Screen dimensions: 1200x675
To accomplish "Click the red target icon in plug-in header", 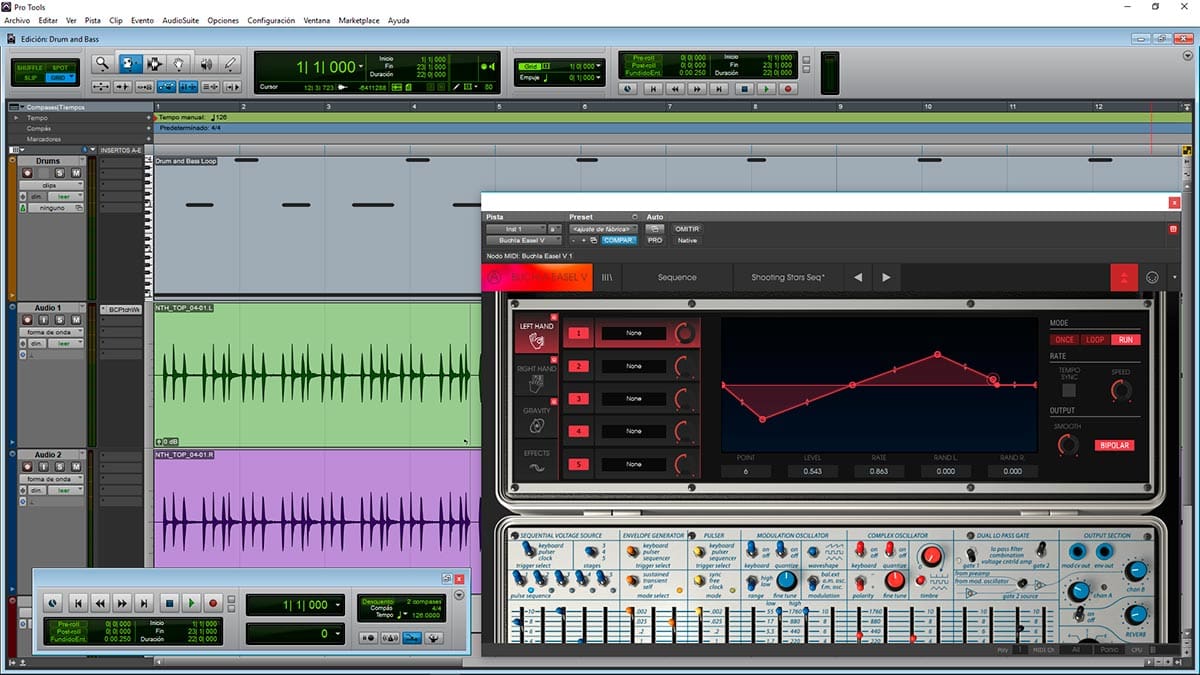I will (x=1173, y=229).
